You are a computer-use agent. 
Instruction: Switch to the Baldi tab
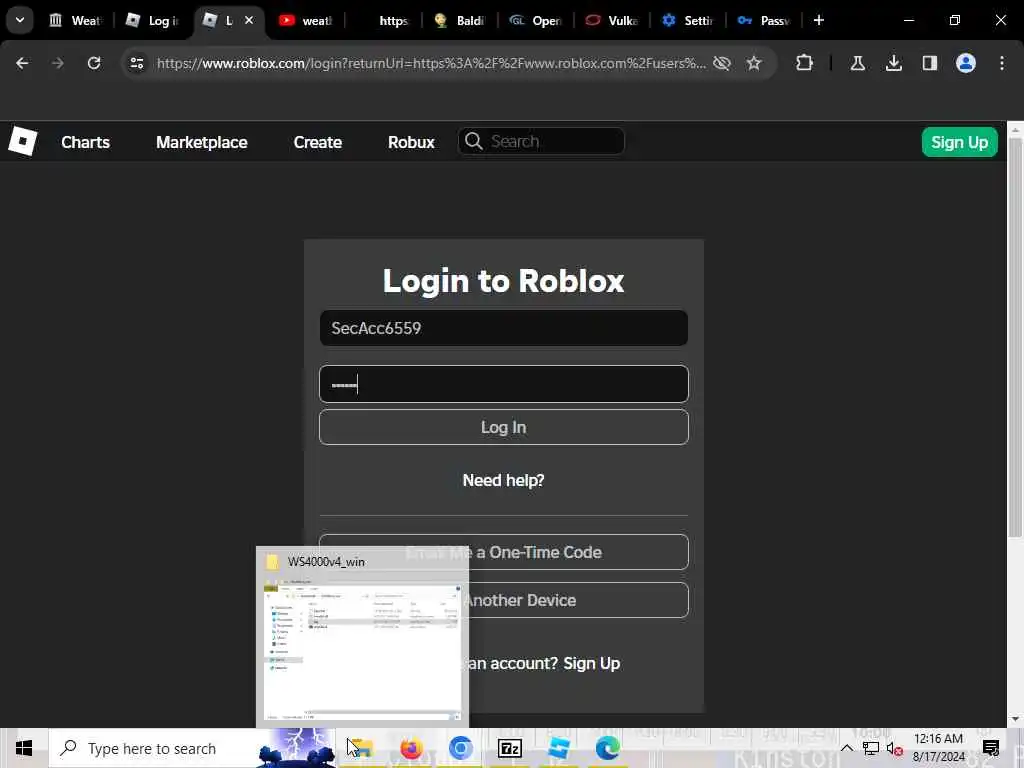click(x=460, y=21)
